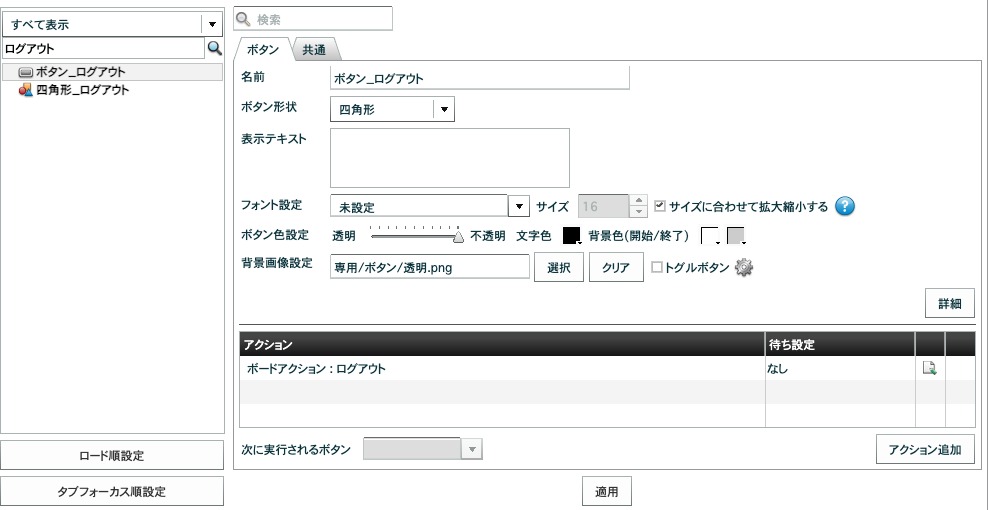Viewport: 990px width, 510px height.
Task: Click the blue help question-mark icon
Action: pos(845,206)
